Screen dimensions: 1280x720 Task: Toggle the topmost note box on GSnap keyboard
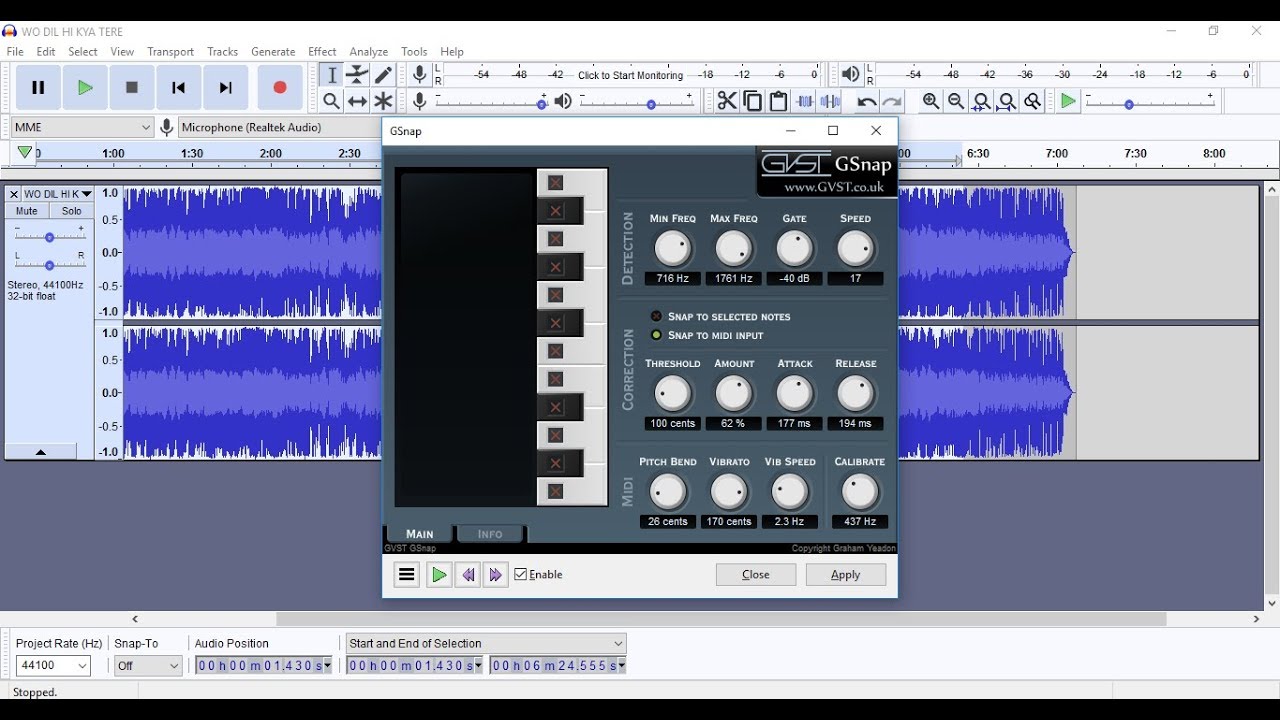556,183
